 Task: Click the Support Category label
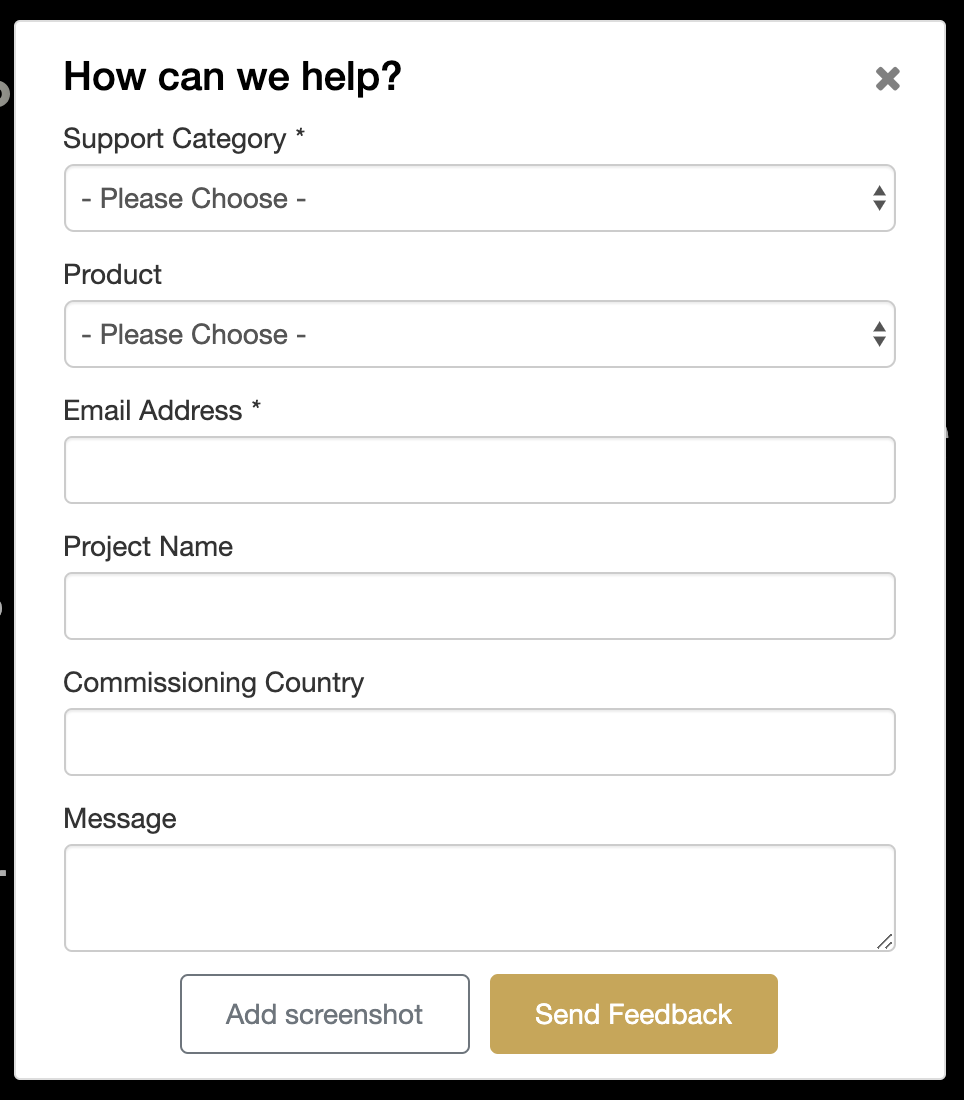pos(177,139)
